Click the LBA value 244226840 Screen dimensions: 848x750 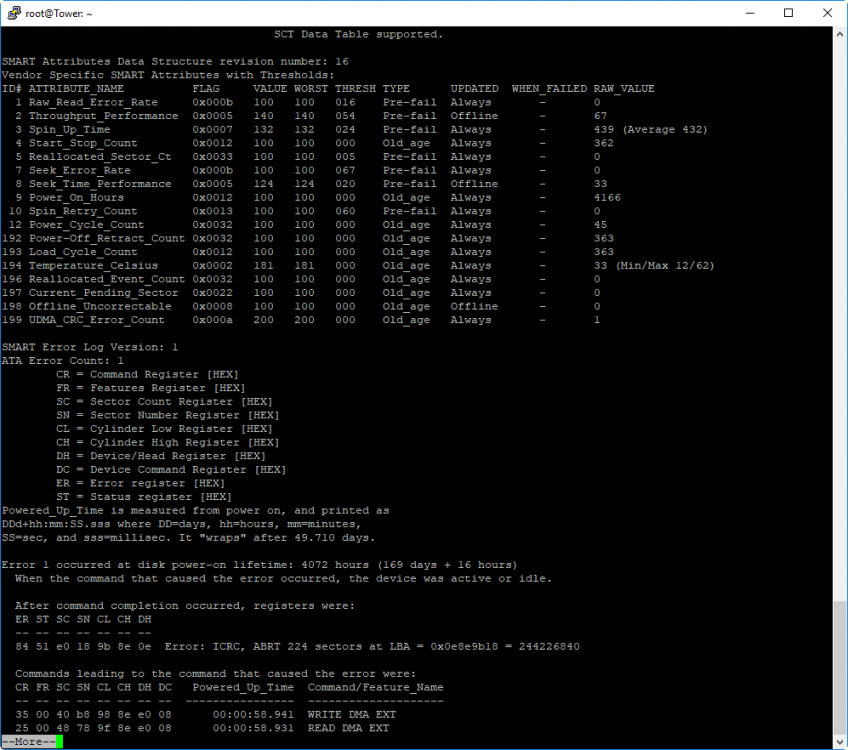tap(549, 646)
